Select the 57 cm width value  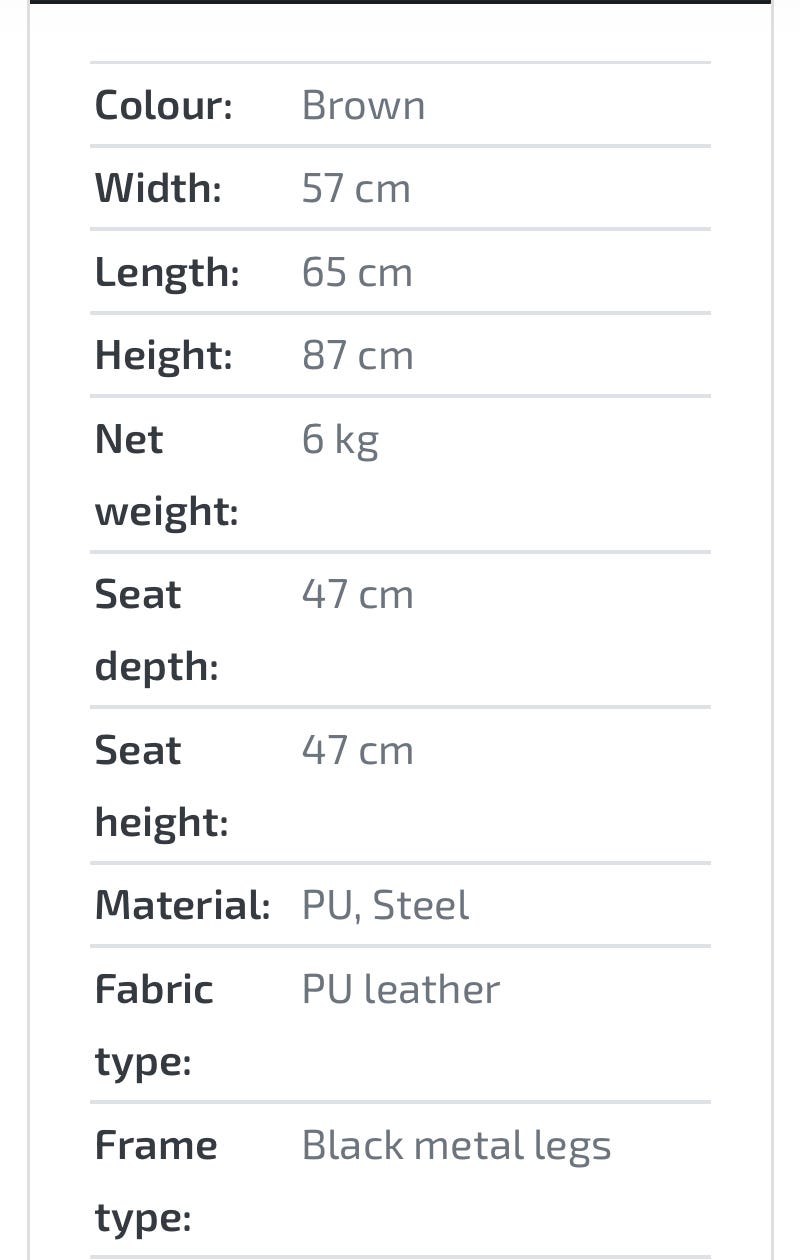point(356,188)
